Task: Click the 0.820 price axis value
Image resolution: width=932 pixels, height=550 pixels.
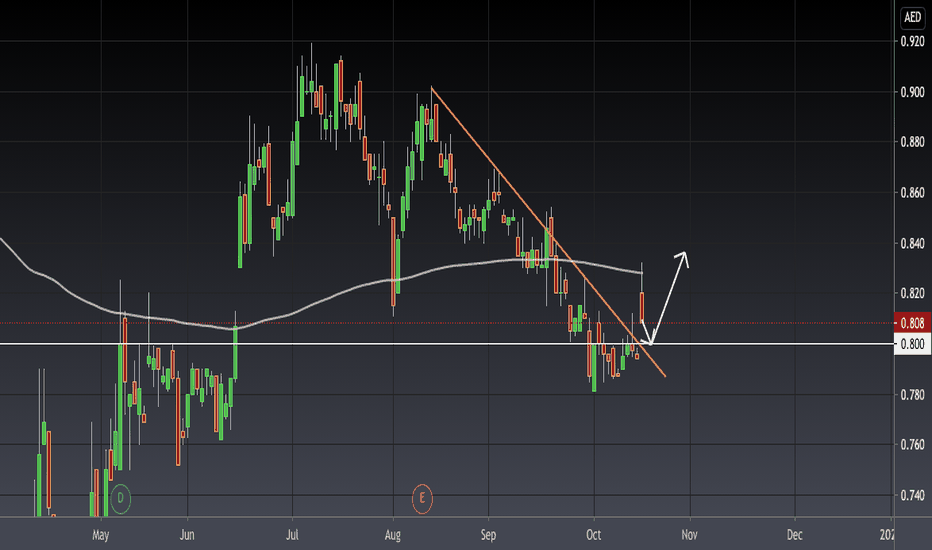Action: click(912, 293)
